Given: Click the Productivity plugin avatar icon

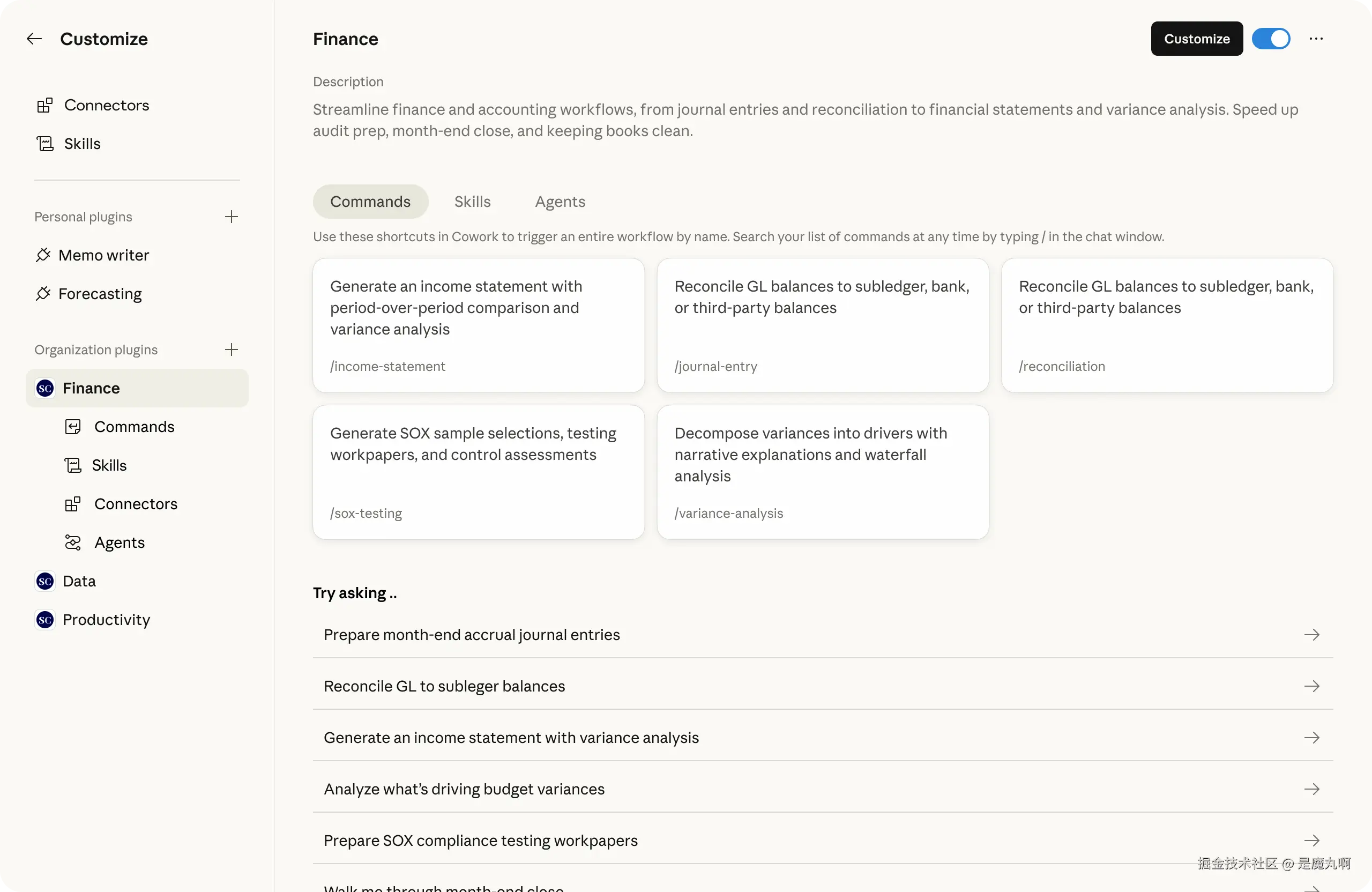Looking at the screenshot, I should click(x=45, y=620).
